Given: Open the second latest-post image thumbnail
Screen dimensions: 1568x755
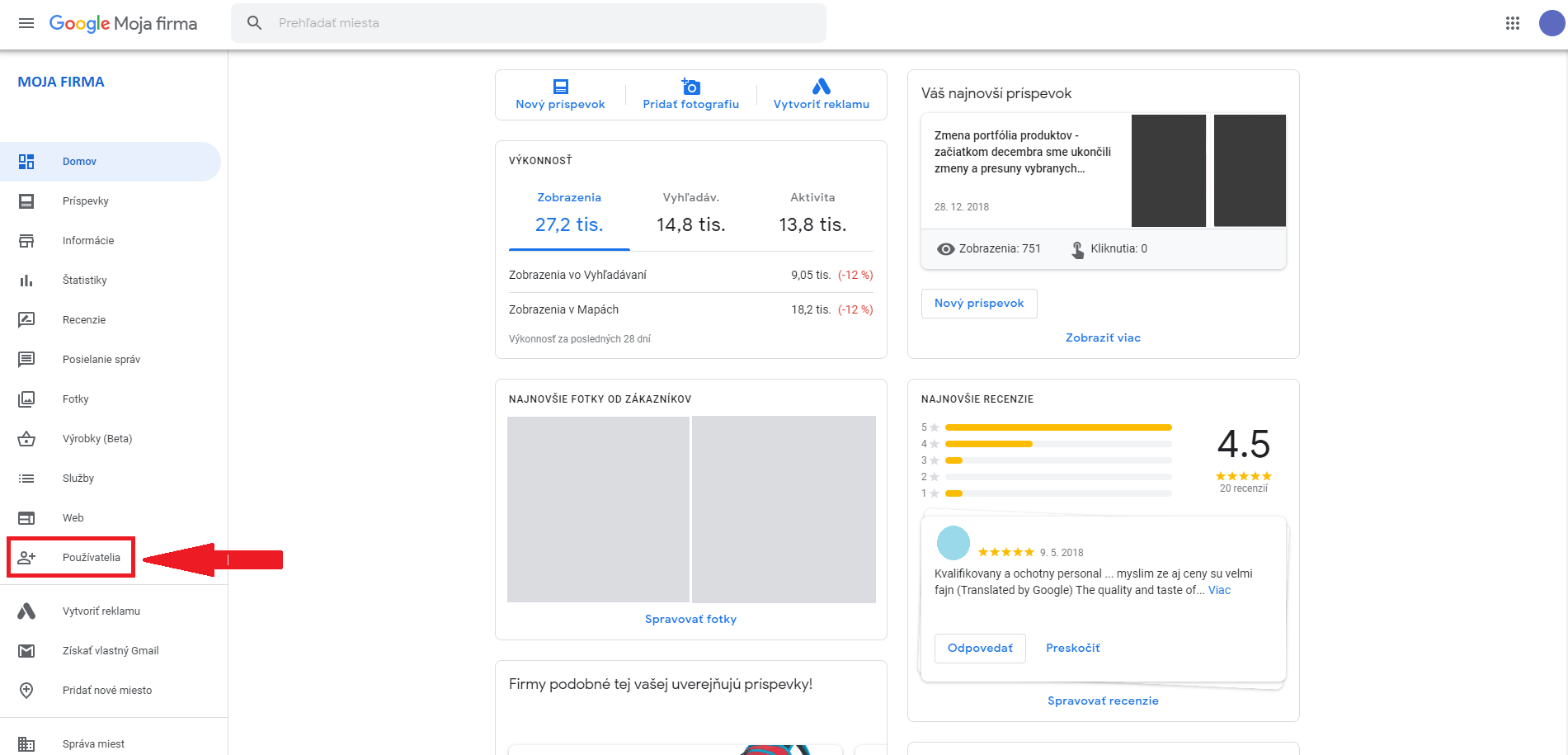Looking at the screenshot, I should click(x=1250, y=171).
